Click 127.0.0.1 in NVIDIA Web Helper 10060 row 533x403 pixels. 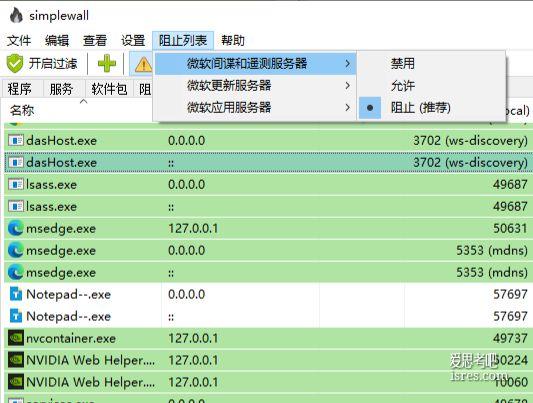(x=193, y=382)
